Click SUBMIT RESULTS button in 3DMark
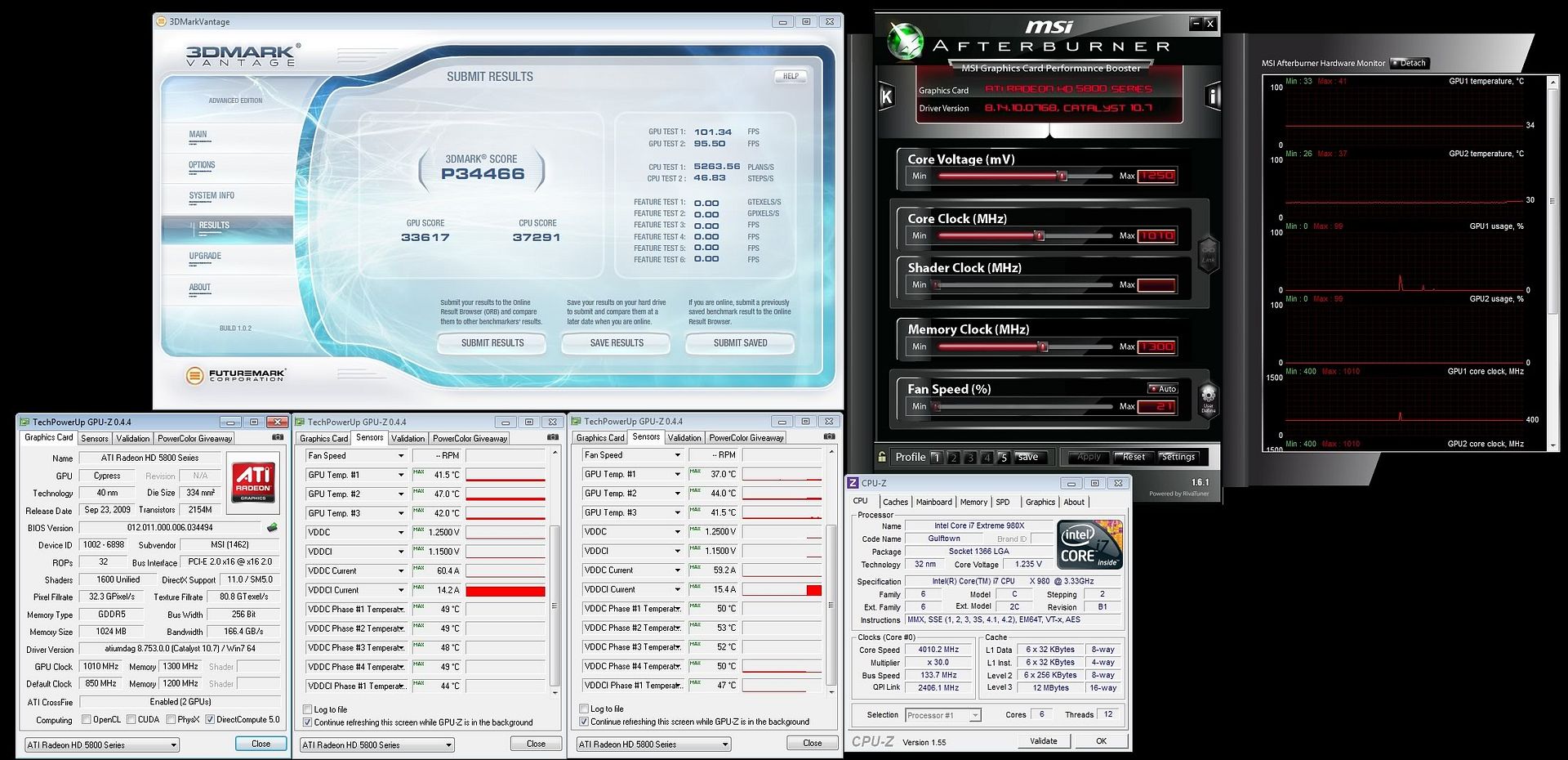The width and height of the screenshot is (1568, 760). coord(492,343)
